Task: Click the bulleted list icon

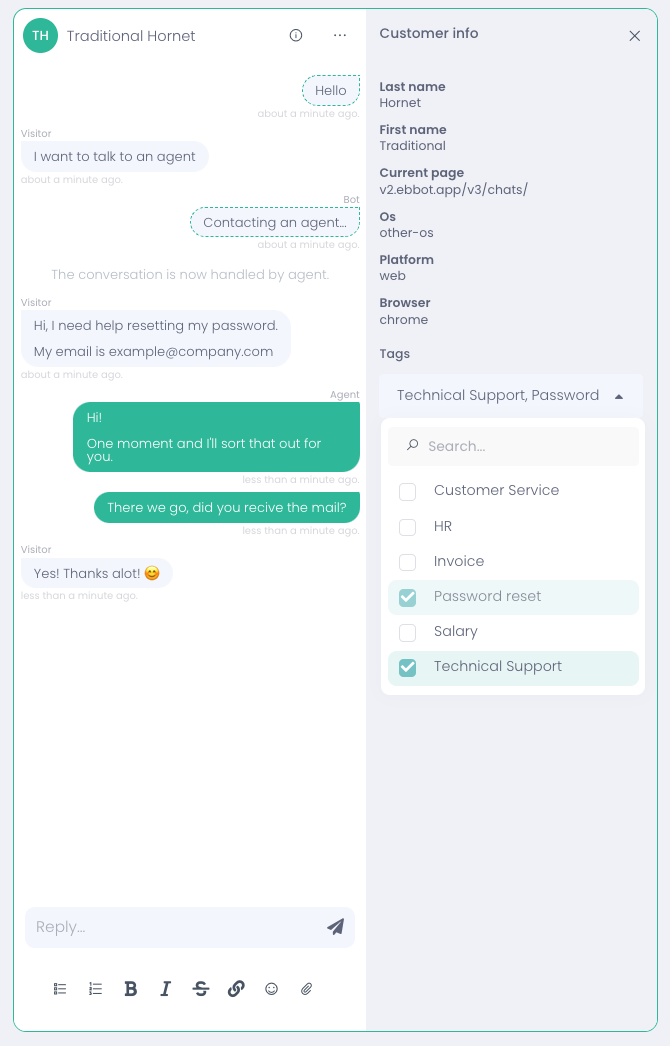Action: tap(60, 989)
